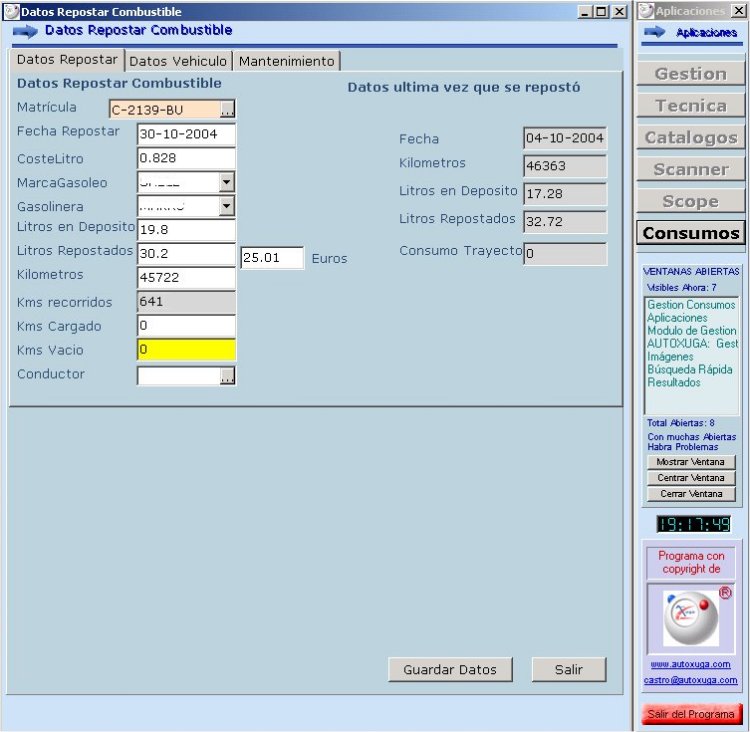Viewport: 750px width, 732px height.
Task: Select Aplicaciones in open windows list
Action: (x=677, y=318)
